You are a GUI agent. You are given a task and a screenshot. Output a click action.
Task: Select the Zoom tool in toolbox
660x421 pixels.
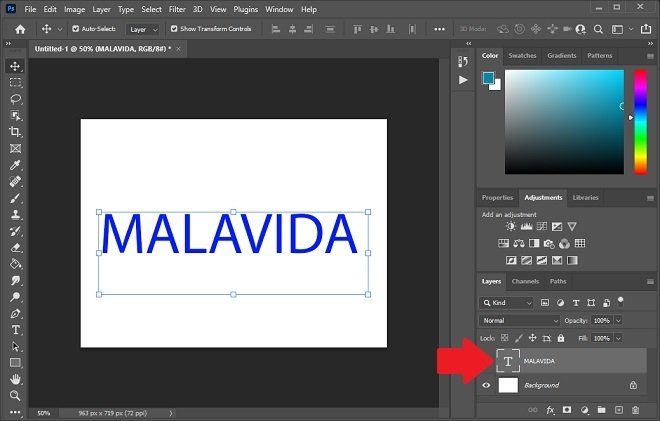tap(15, 395)
